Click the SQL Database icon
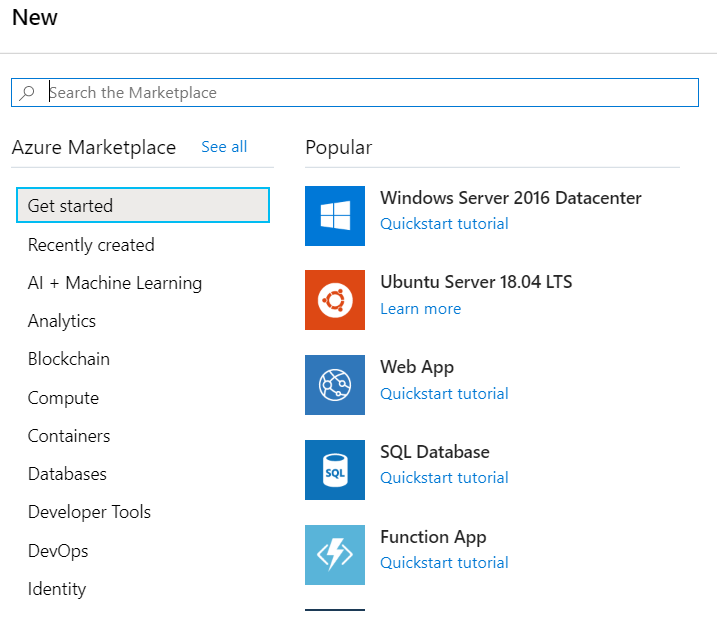This screenshot has height=623, width=718. pos(335,470)
